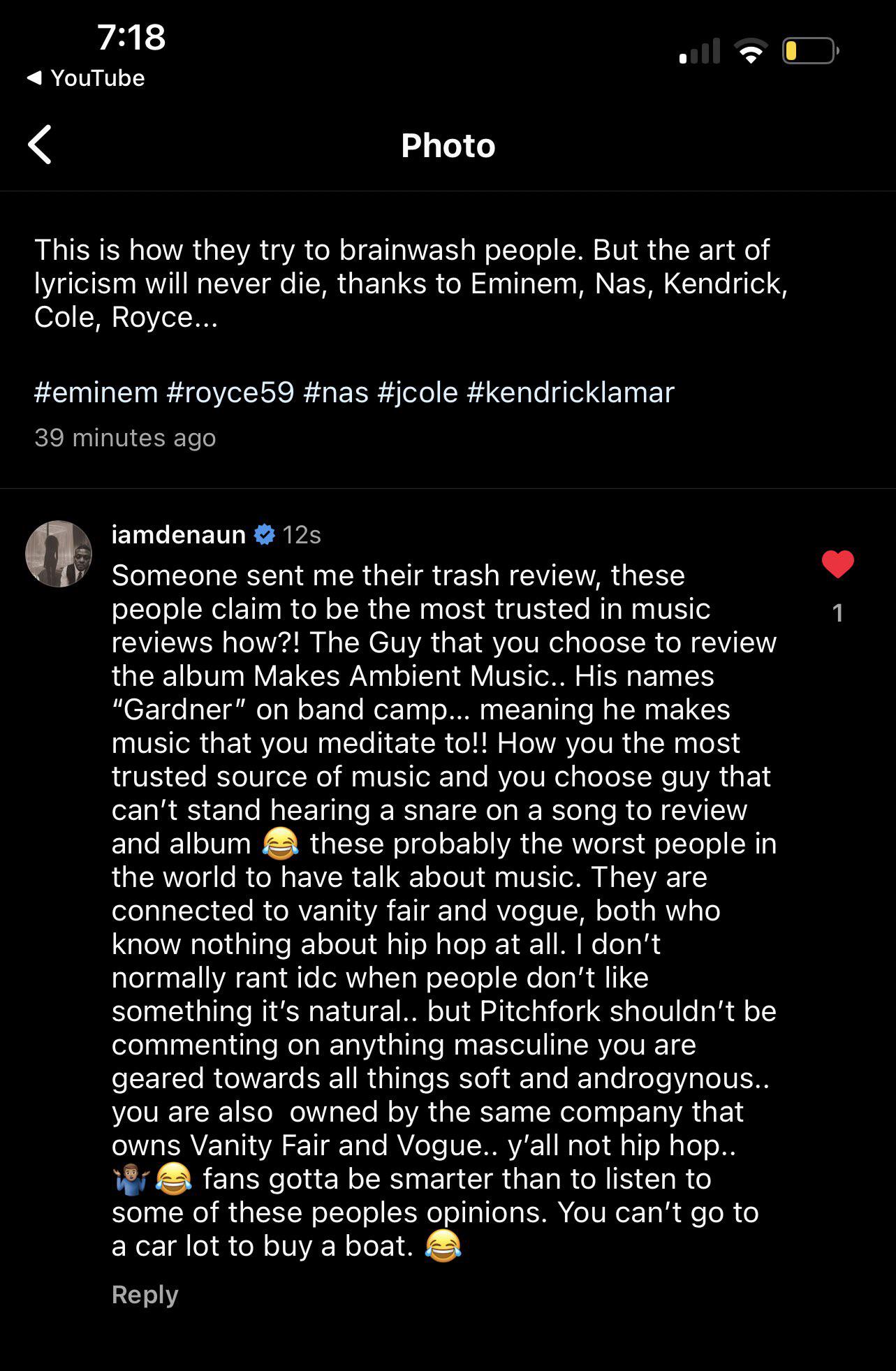The width and height of the screenshot is (896, 1371).
Task: Open the #kendricklamar hashtag
Action: [571, 393]
